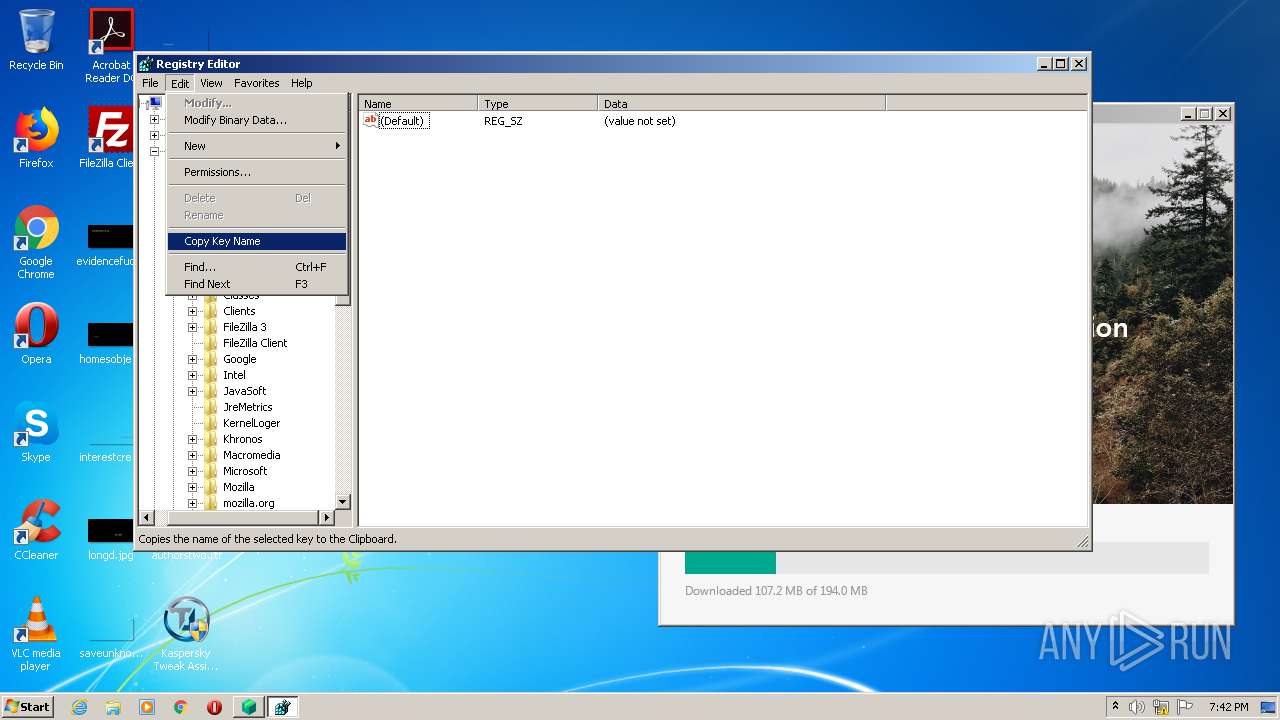The width and height of the screenshot is (1280, 720).
Task: Expand the Clients registry key
Action: (x=193, y=311)
